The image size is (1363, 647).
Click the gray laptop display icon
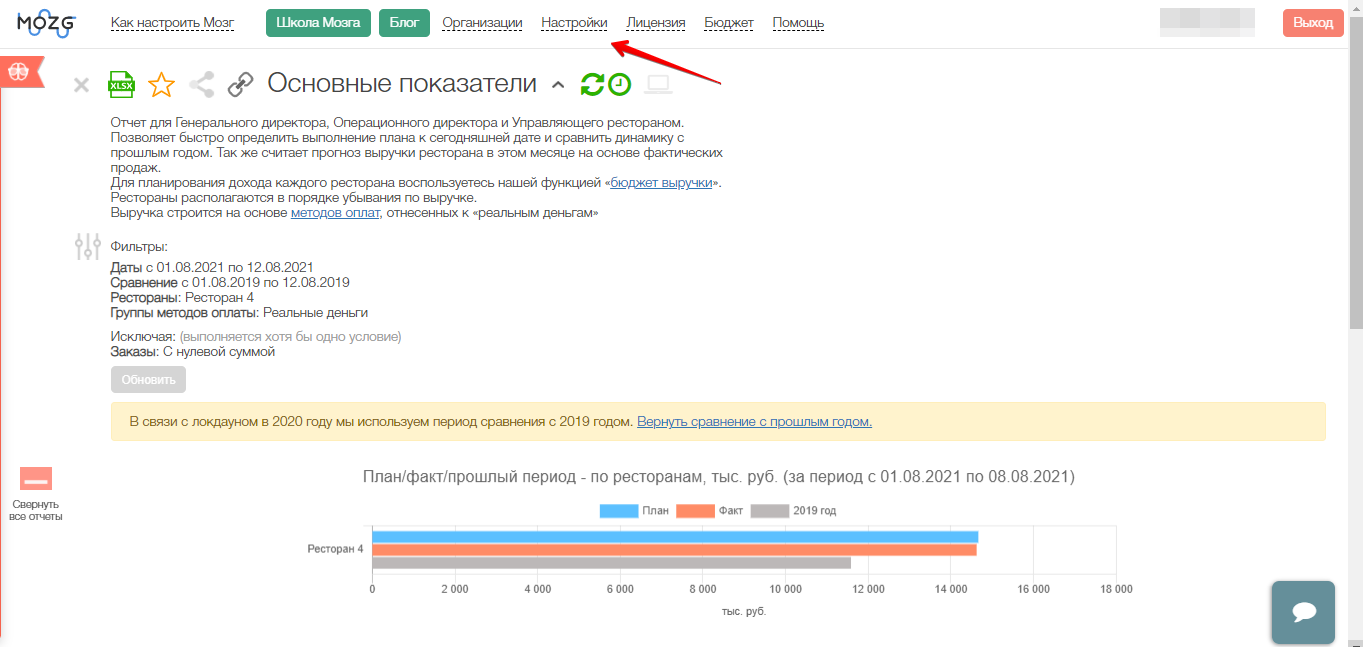tap(658, 85)
